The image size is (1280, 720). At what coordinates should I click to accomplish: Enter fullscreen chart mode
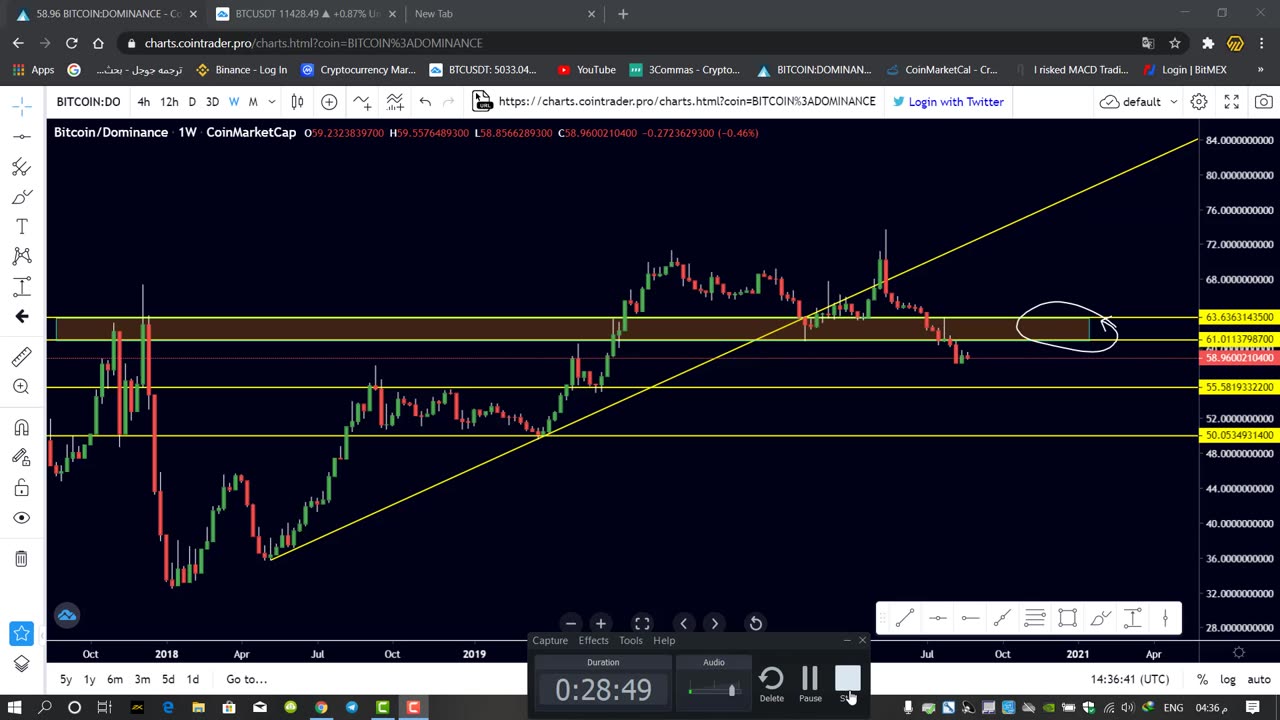click(1231, 102)
